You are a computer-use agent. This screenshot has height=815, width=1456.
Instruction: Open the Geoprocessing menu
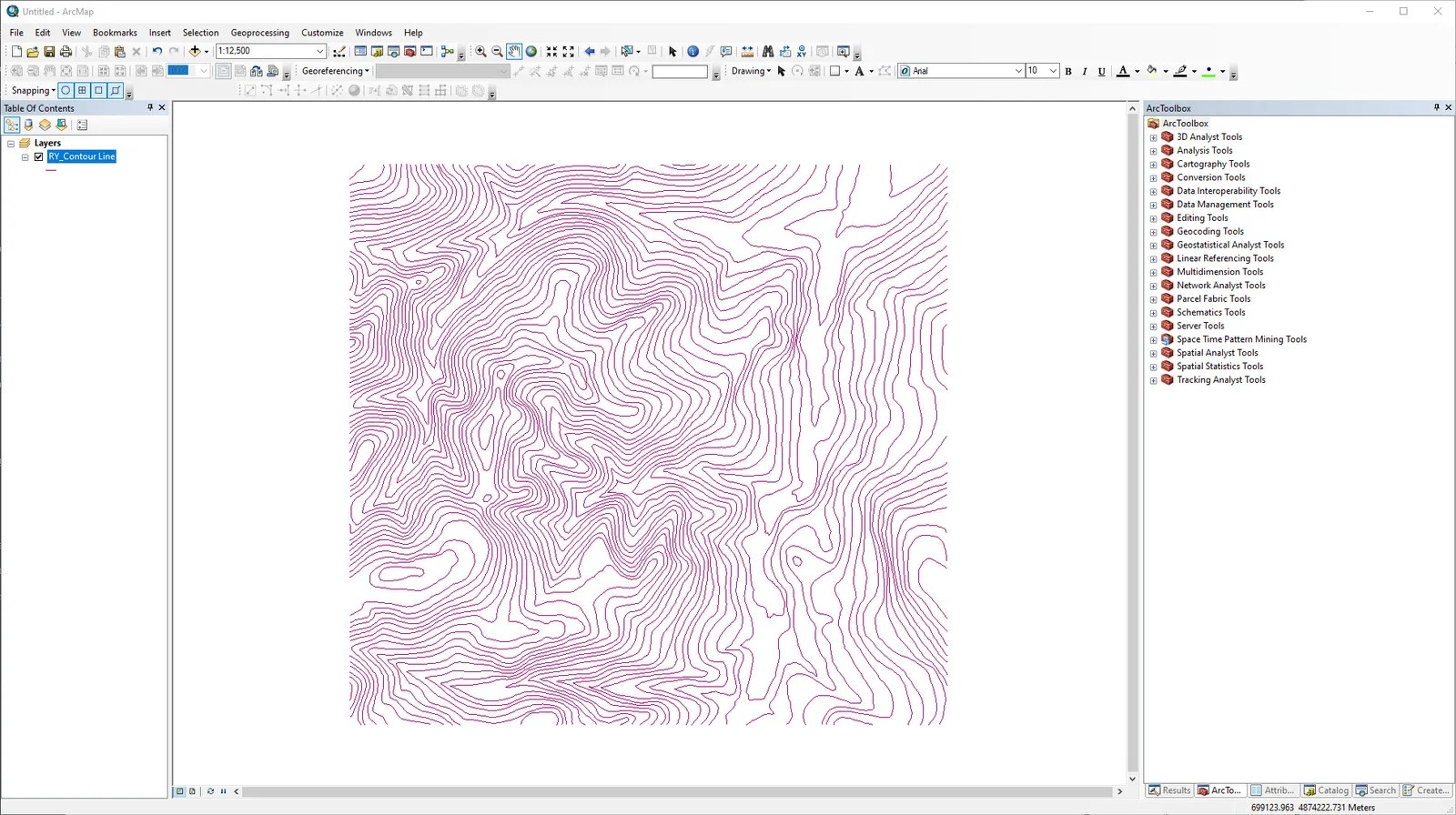pos(259,32)
